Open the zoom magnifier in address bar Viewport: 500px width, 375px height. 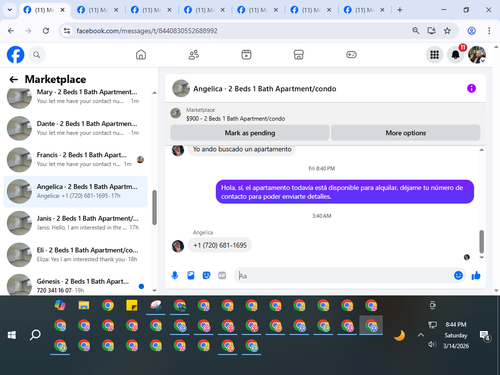[416, 31]
